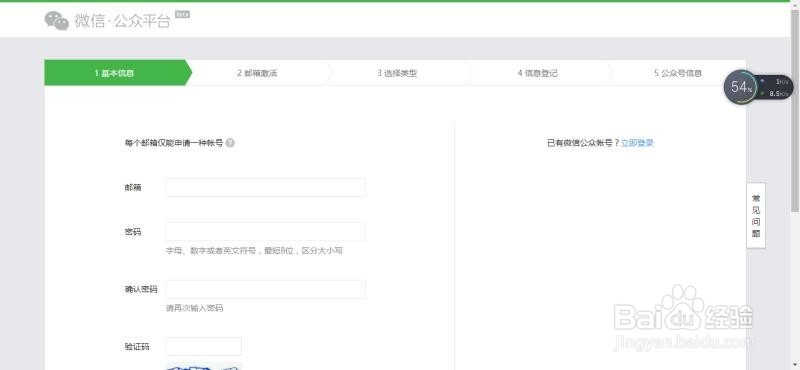800x370 pixels.
Task: Click the 微信·公众平台 title text
Action: pyautogui.click(x=122, y=21)
